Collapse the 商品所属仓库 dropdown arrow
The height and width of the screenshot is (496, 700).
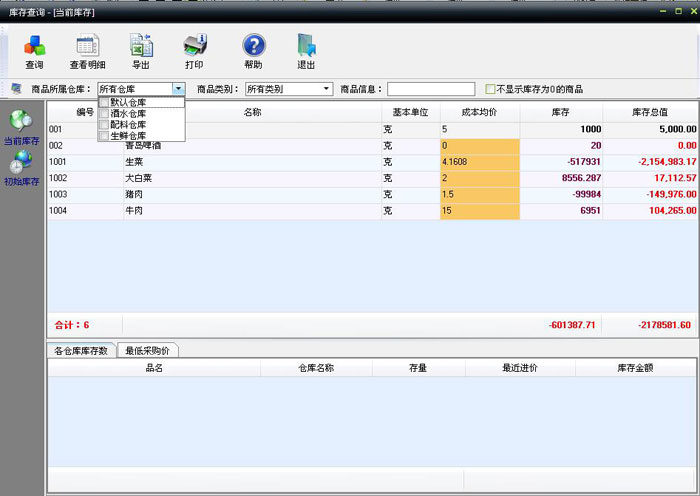(178, 89)
